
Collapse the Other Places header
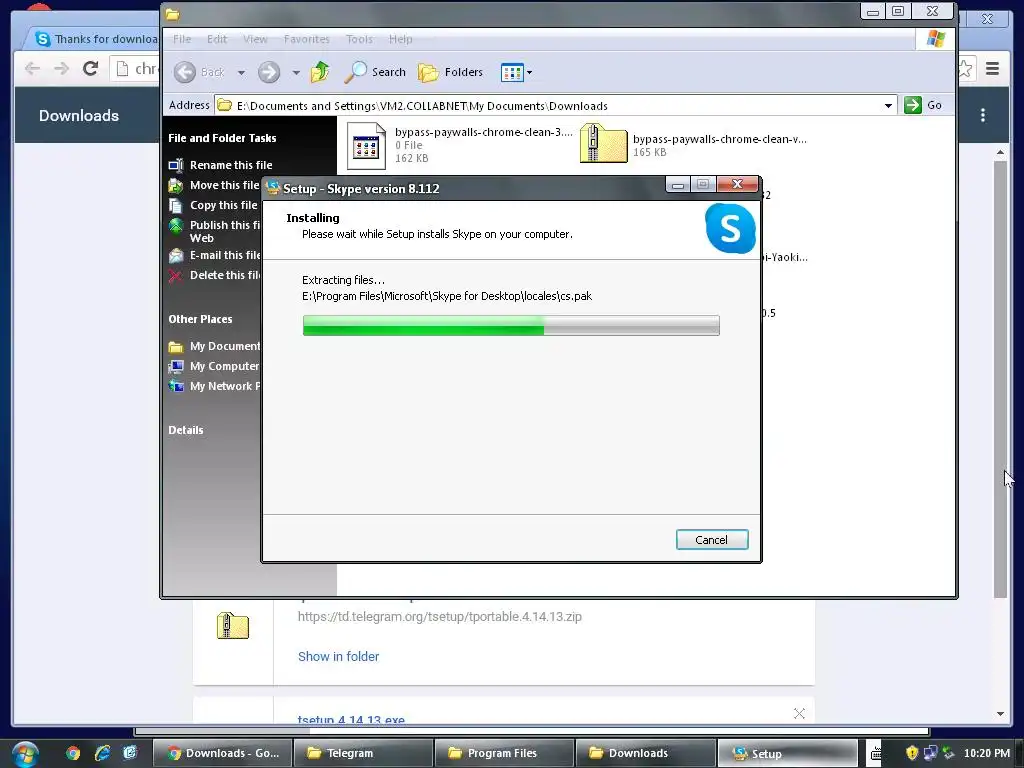click(x=200, y=319)
